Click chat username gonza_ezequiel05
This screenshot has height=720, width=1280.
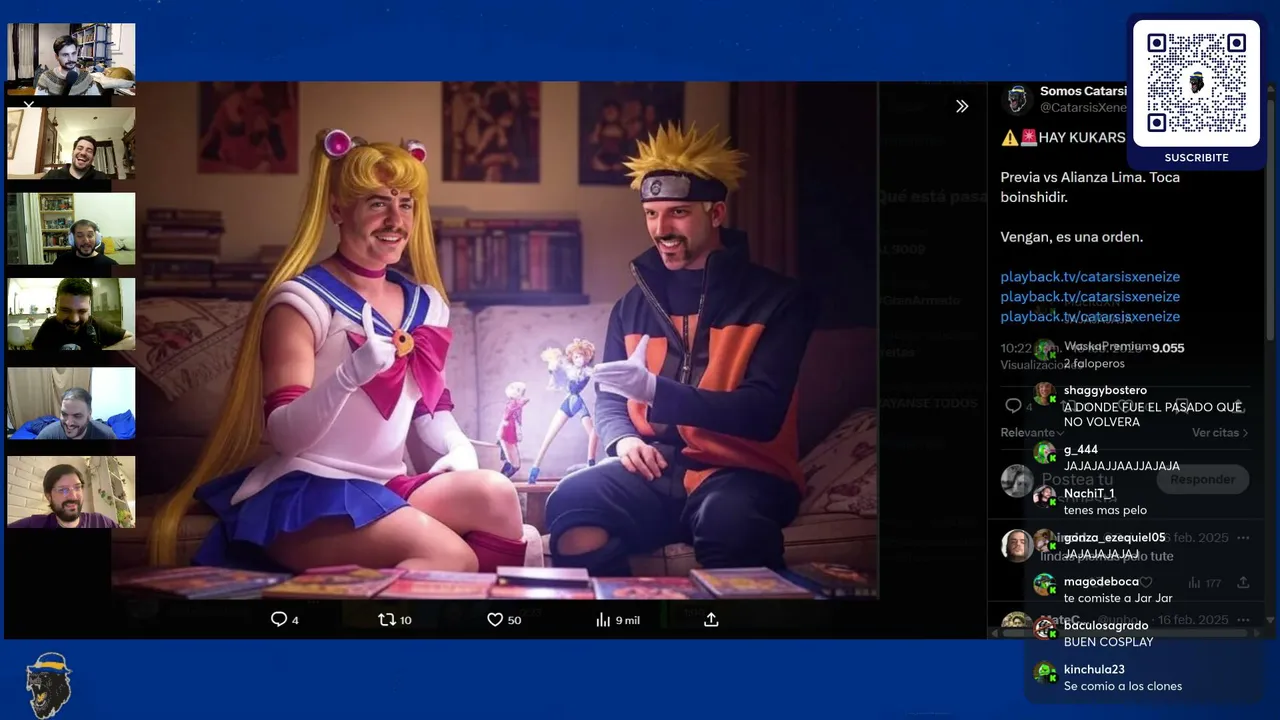click(x=1115, y=538)
